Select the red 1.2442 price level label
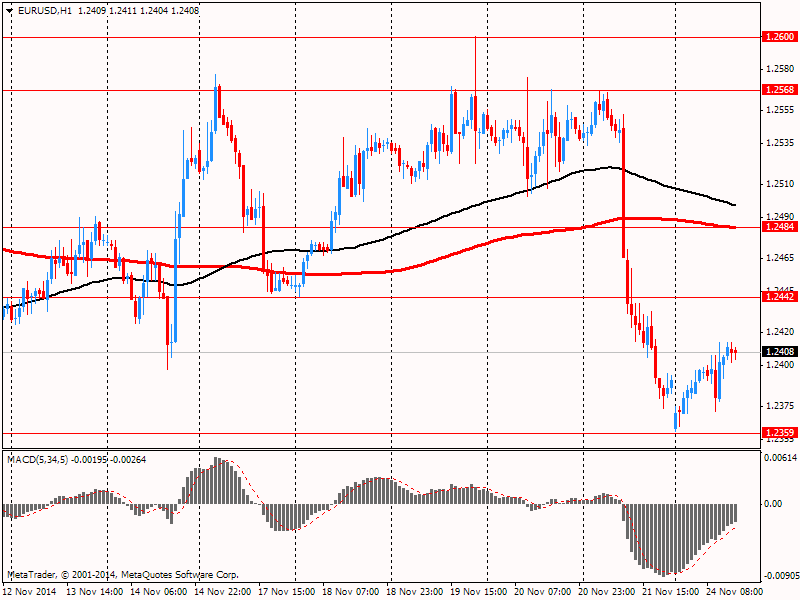The width and height of the screenshot is (800, 600). click(x=780, y=296)
